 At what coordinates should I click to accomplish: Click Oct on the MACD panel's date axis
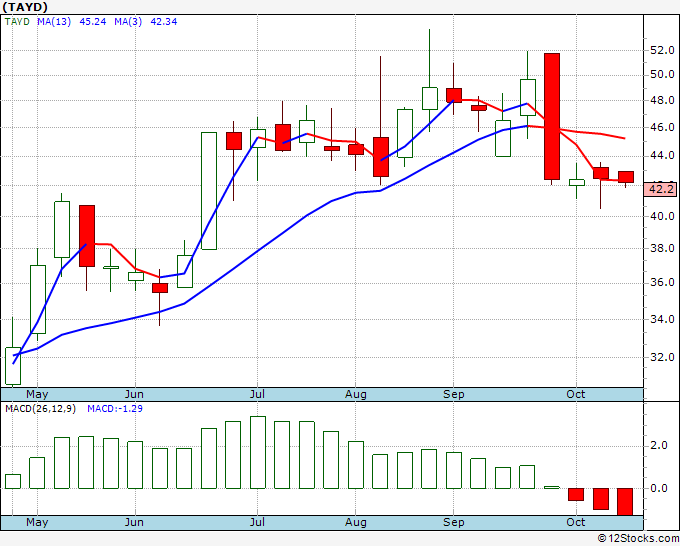pyautogui.click(x=576, y=522)
